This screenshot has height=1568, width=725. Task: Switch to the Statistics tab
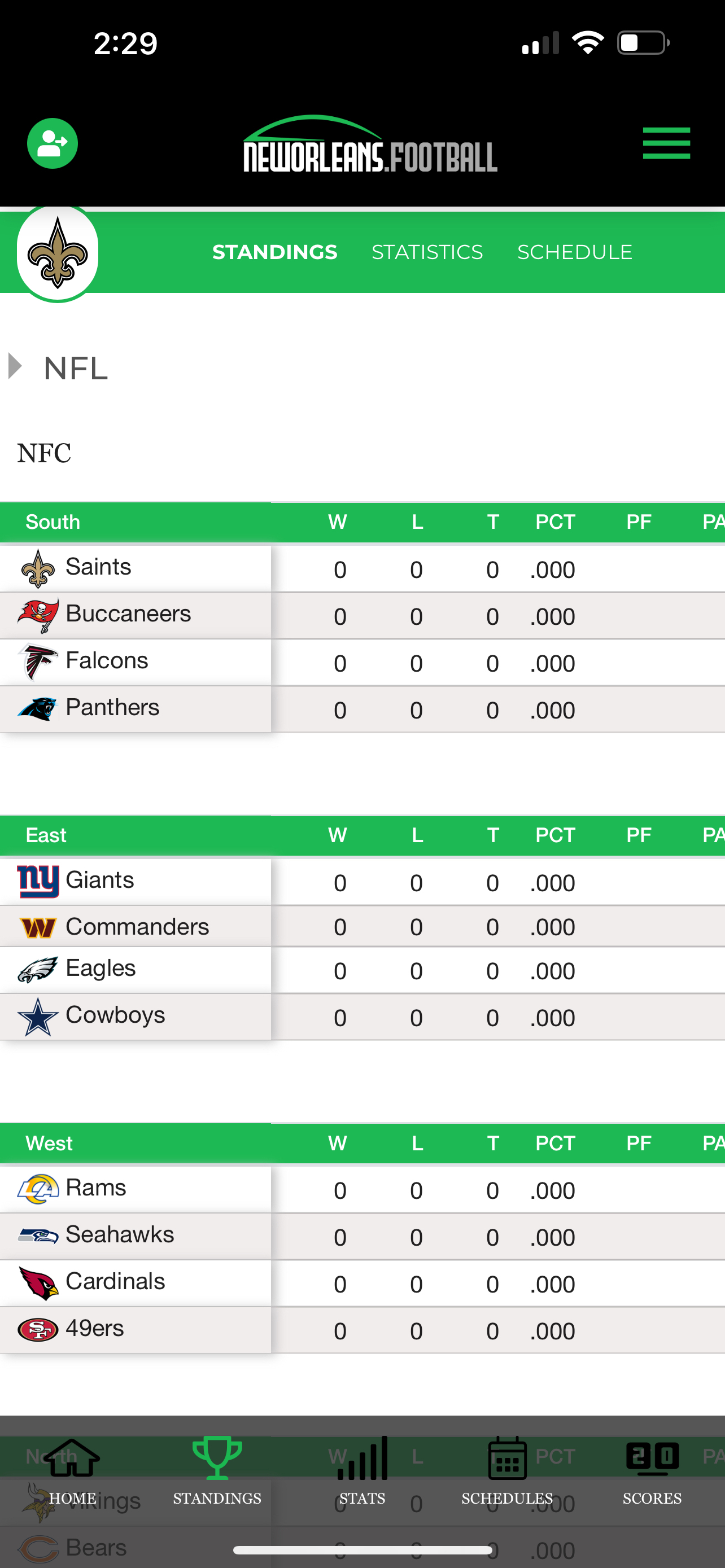[x=427, y=252]
